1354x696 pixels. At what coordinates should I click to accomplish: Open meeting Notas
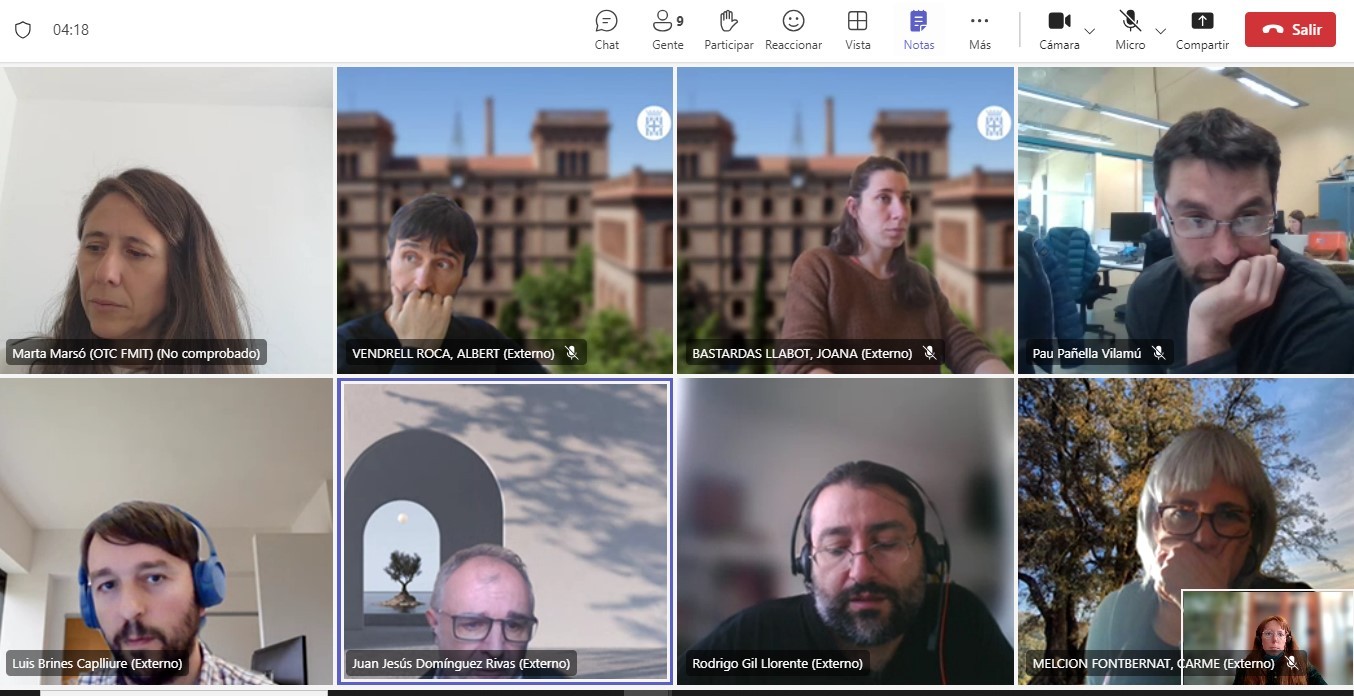(x=918, y=30)
